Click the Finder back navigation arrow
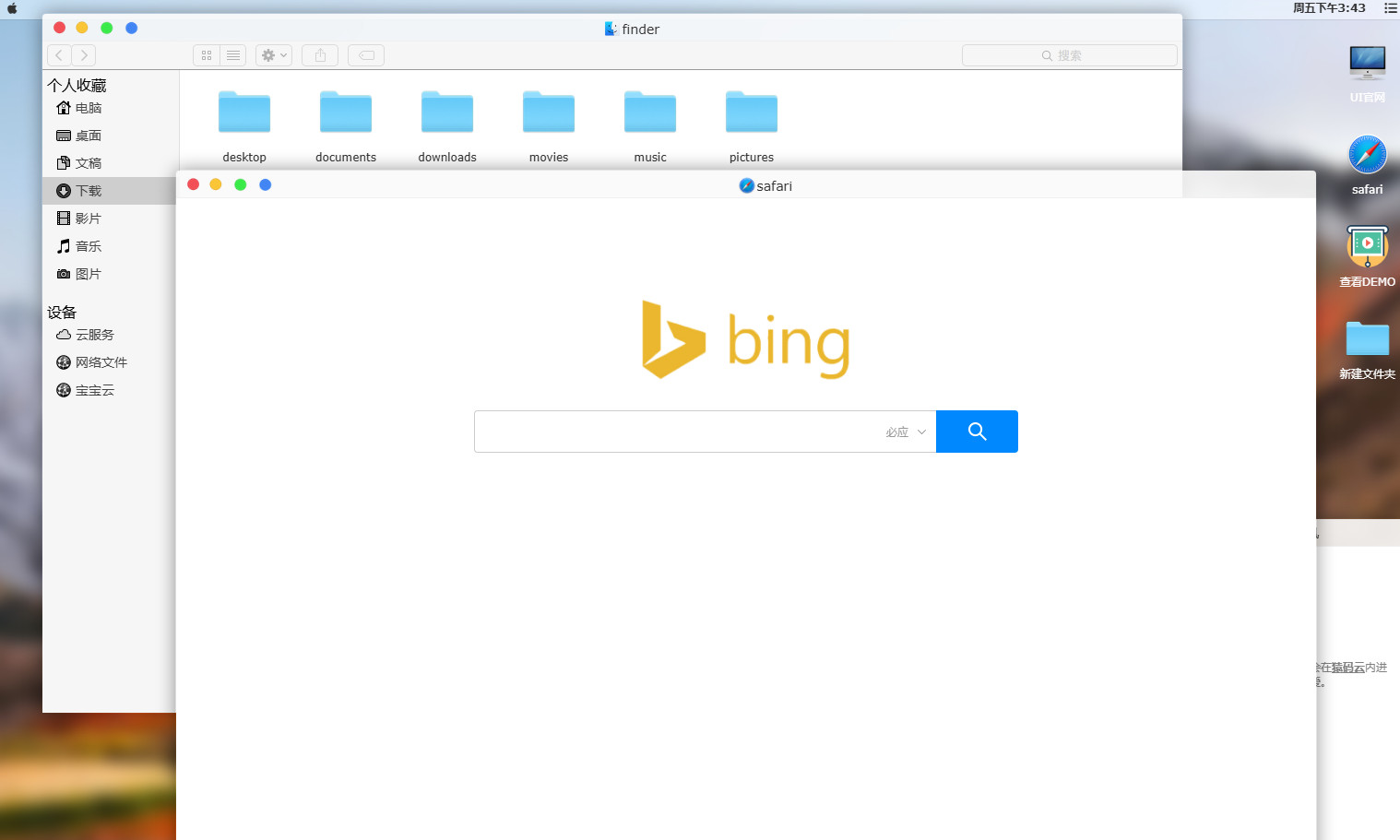The height and width of the screenshot is (840, 1400). tap(59, 55)
